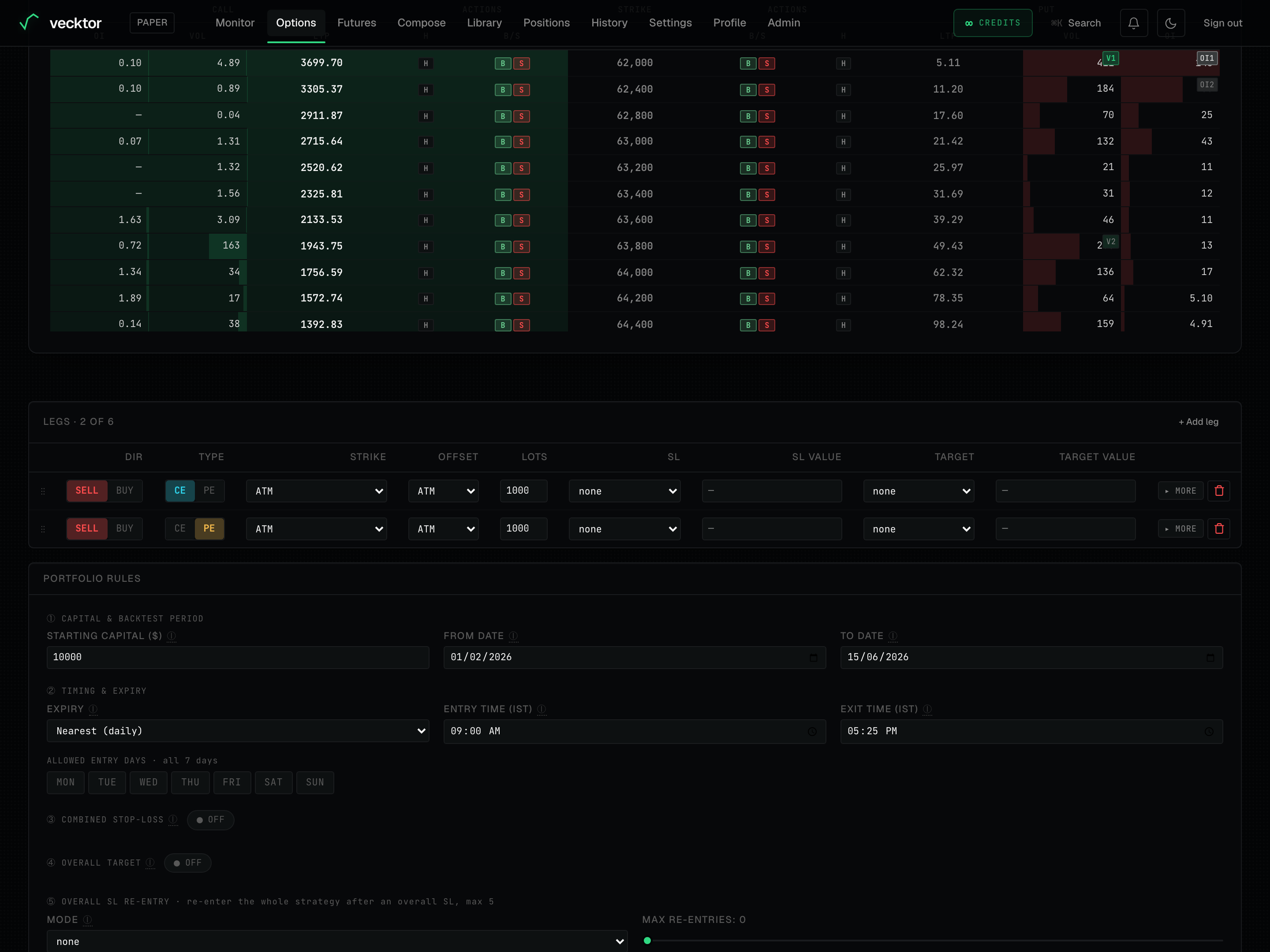Open the Search field
This screenshot has width=1270, height=952.
point(1076,23)
